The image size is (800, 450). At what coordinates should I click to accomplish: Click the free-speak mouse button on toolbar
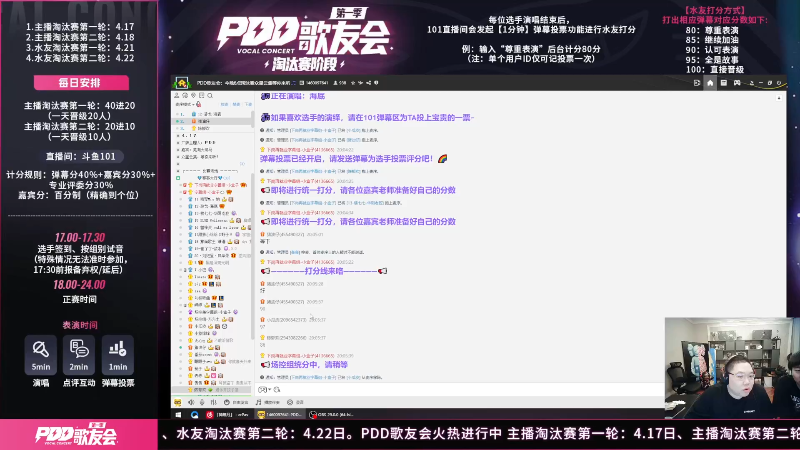(x=236, y=402)
